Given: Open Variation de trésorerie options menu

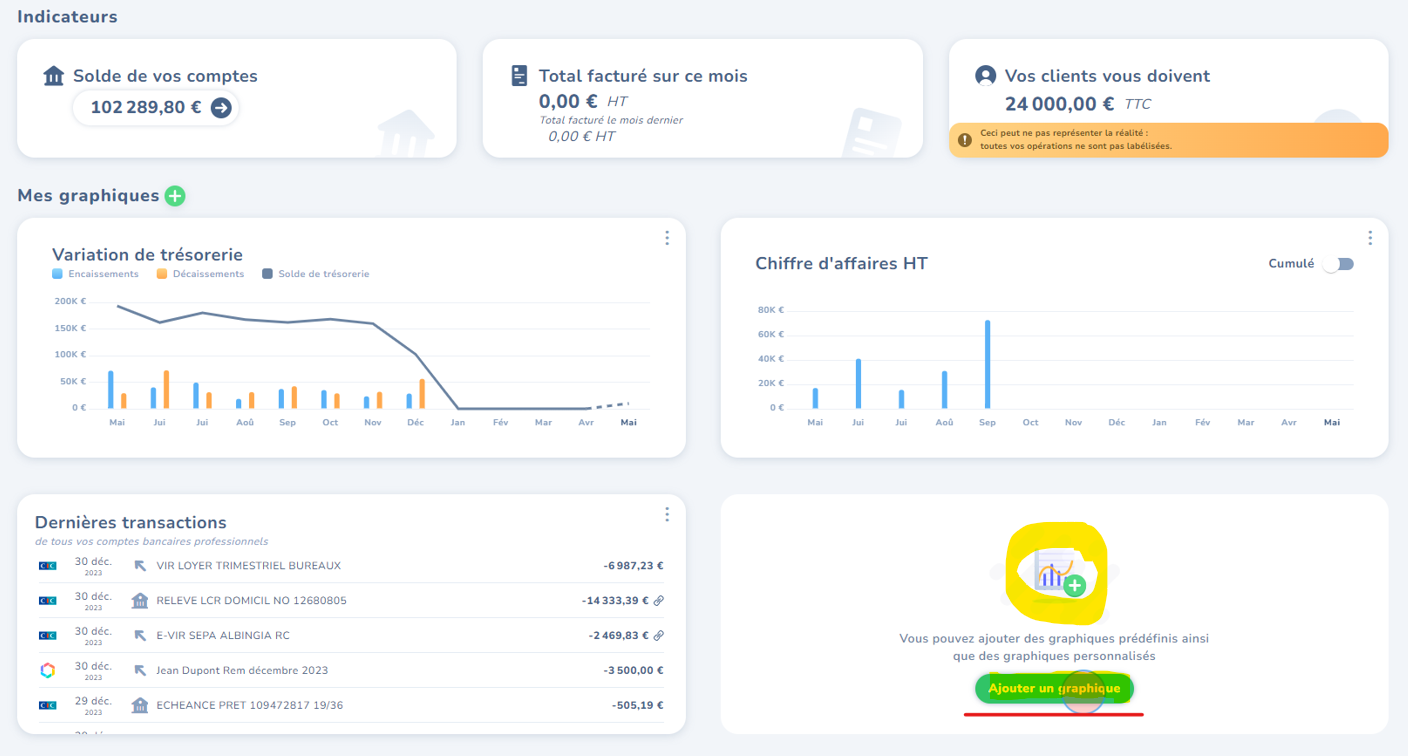Looking at the screenshot, I should pyautogui.click(x=667, y=238).
